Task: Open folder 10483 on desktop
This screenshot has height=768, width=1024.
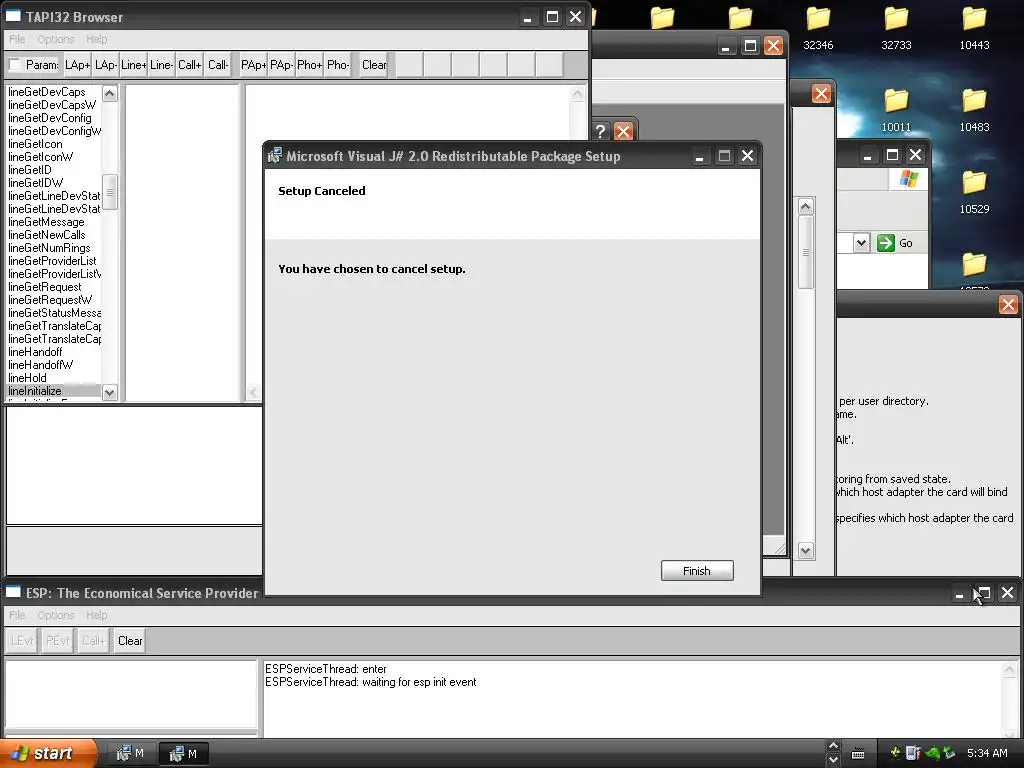Action: click(x=974, y=110)
